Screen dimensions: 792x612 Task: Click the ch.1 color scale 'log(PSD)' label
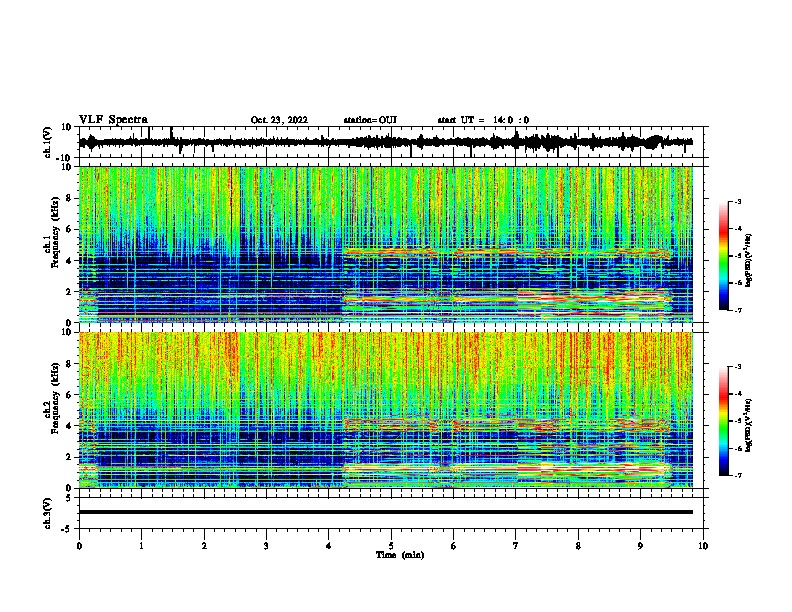coord(749,260)
